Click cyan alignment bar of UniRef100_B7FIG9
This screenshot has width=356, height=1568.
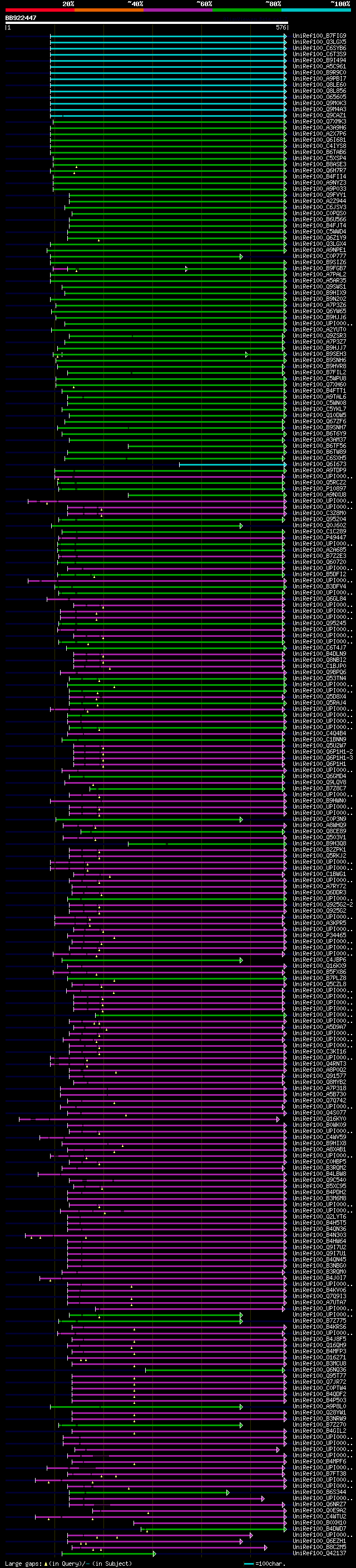168,36
